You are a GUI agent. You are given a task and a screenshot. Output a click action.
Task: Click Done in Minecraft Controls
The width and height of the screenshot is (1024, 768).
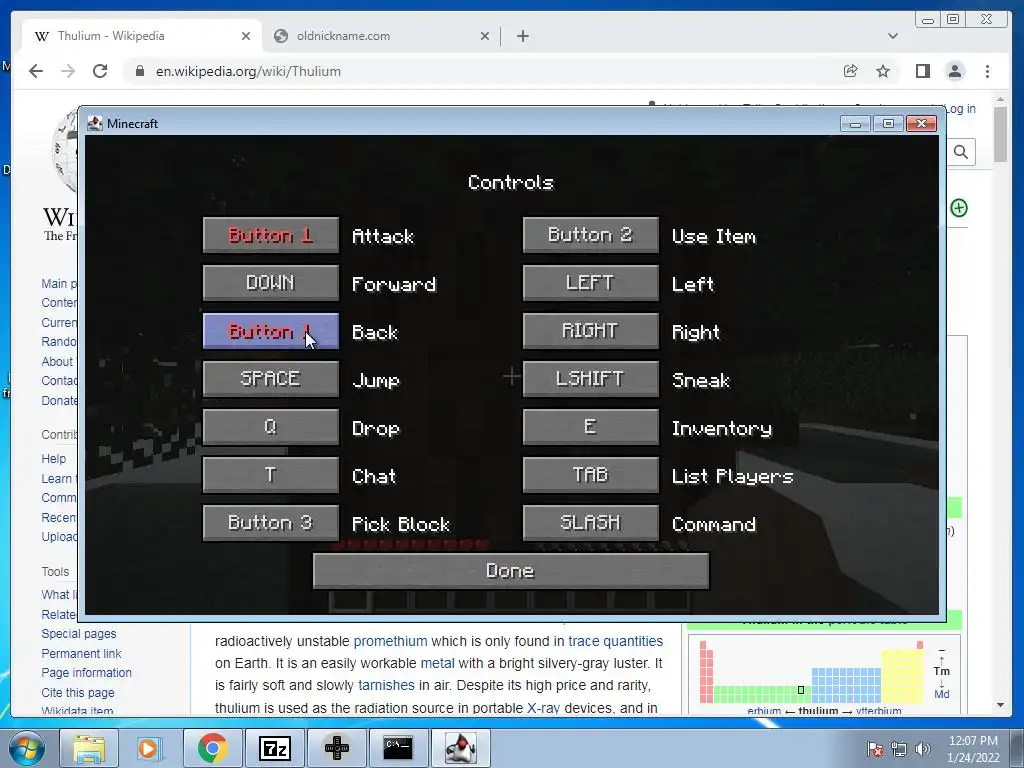point(511,571)
